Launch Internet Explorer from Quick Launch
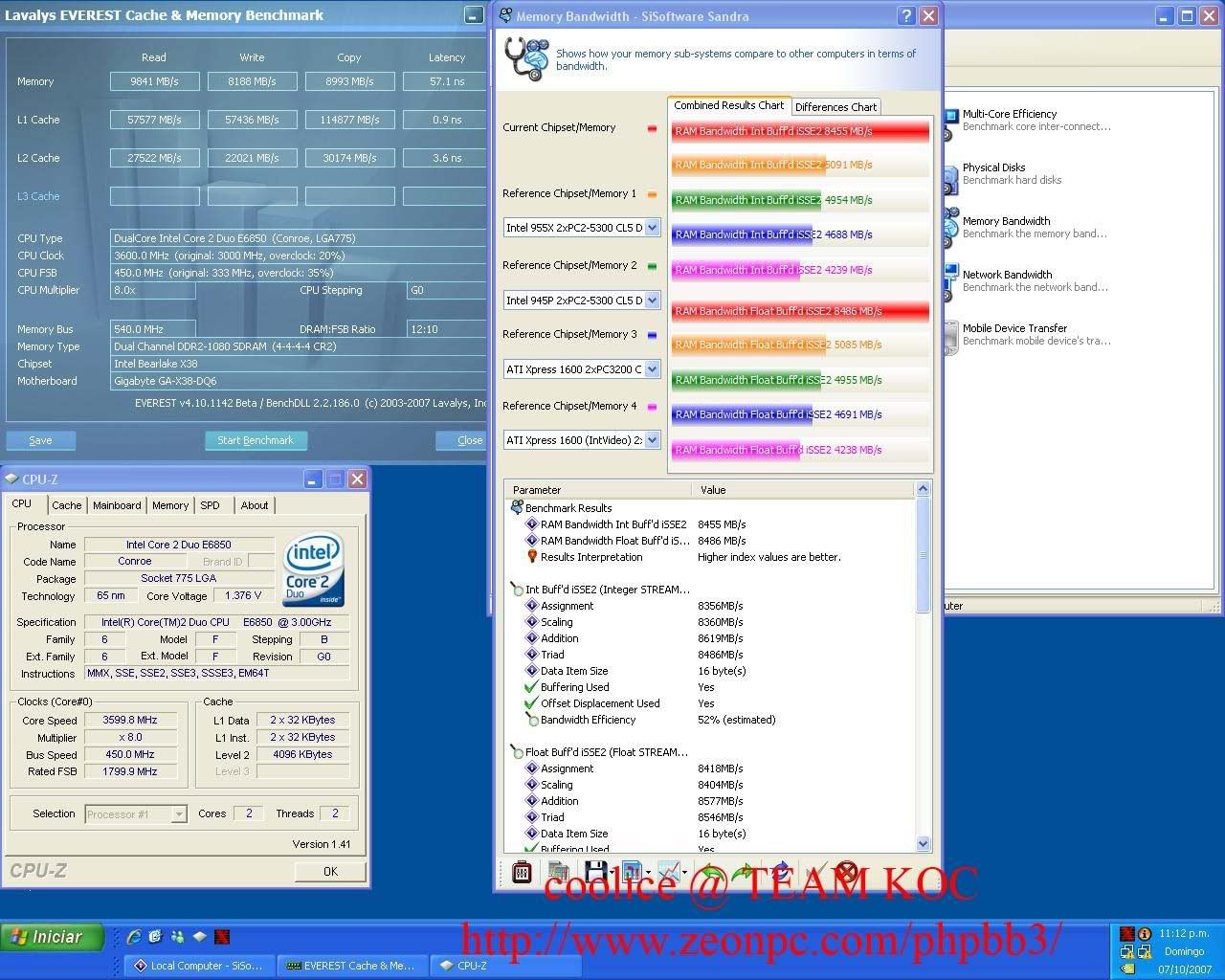 point(133,937)
